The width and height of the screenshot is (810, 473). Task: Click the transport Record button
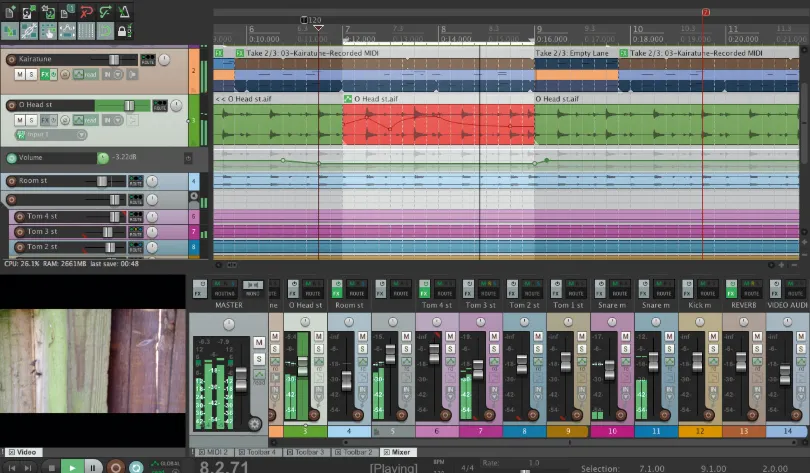[116, 467]
